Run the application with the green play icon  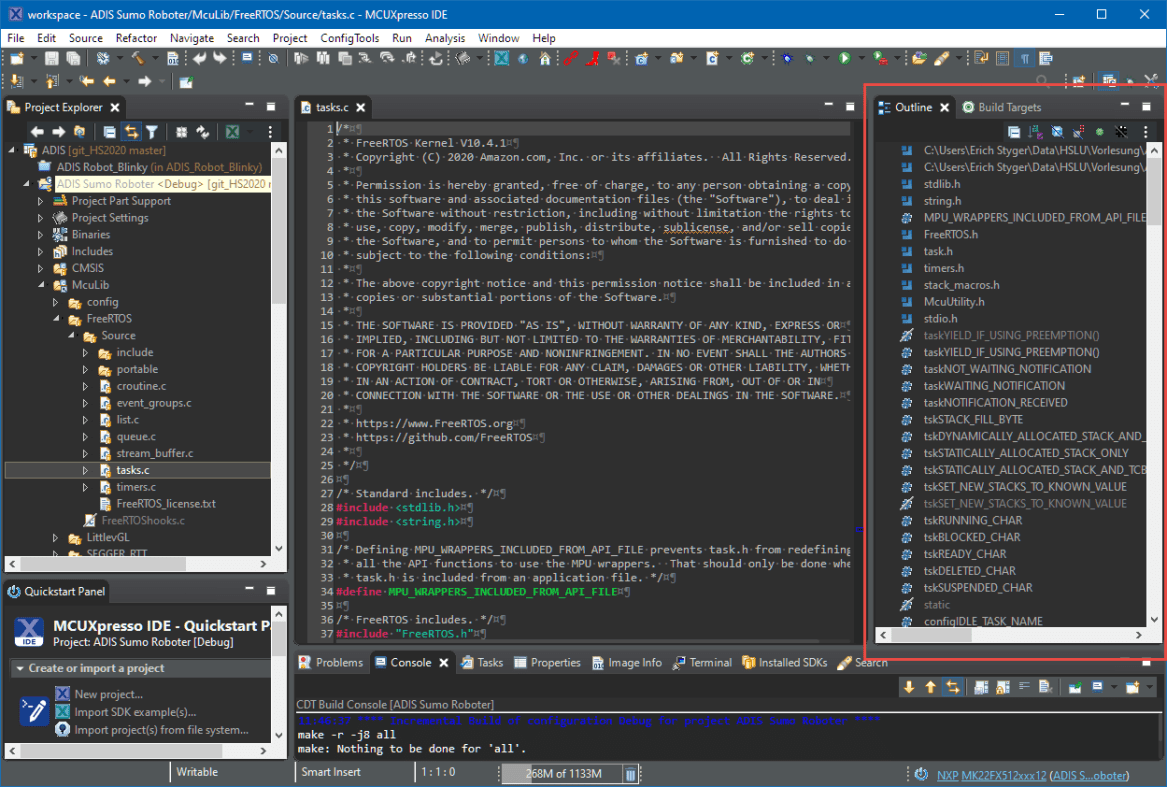pos(845,58)
